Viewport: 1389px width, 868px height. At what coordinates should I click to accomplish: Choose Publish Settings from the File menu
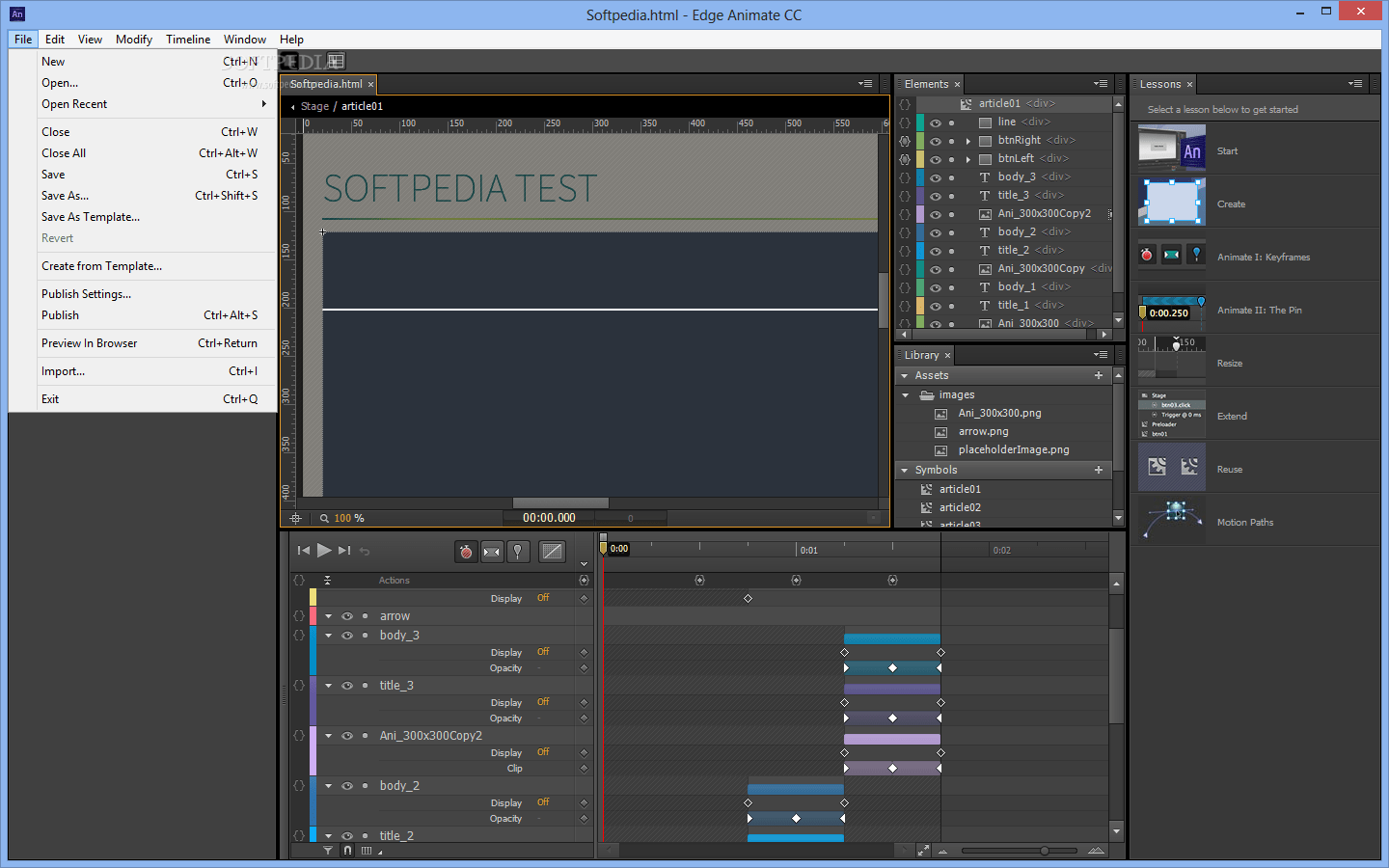86,293
